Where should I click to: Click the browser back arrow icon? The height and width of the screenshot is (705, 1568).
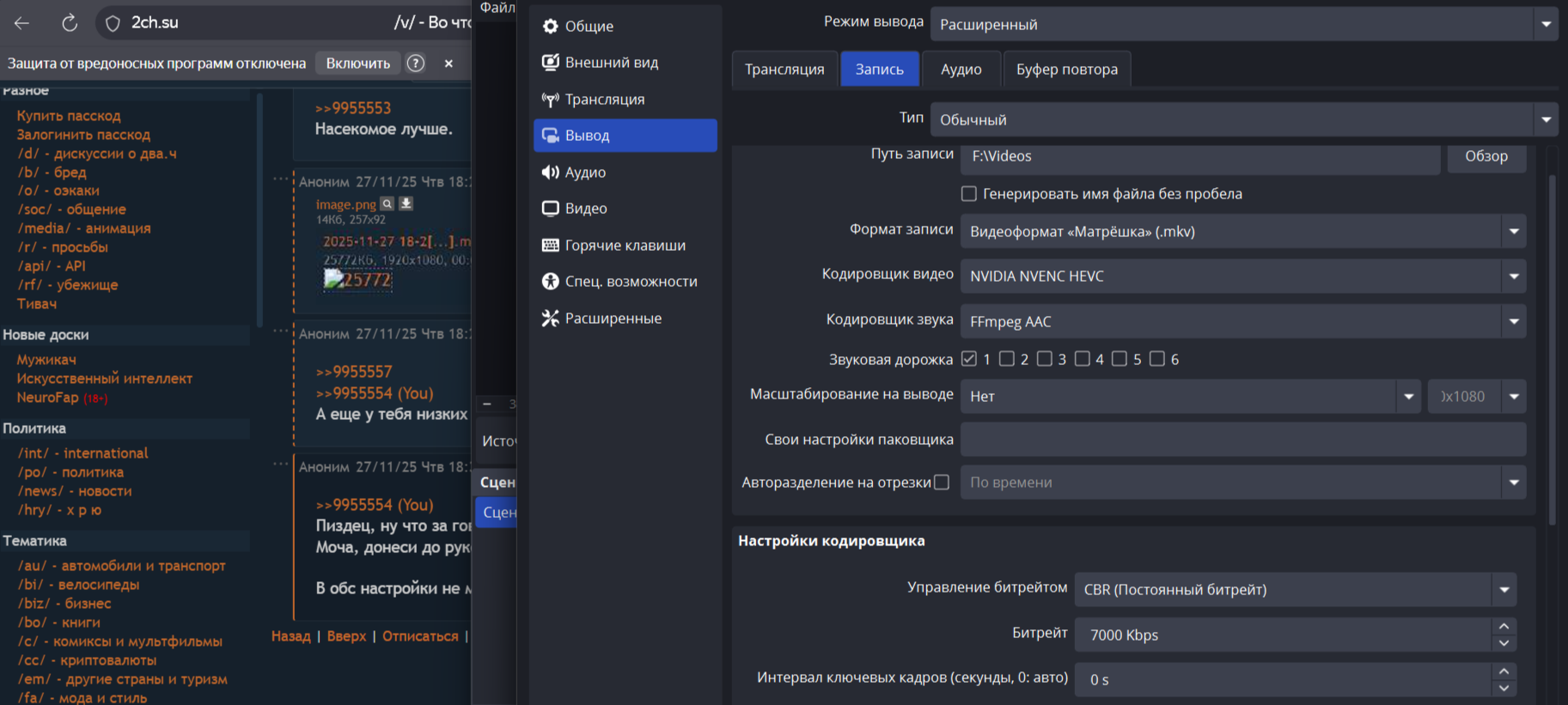pyautogui.click(x=22, y=23)
